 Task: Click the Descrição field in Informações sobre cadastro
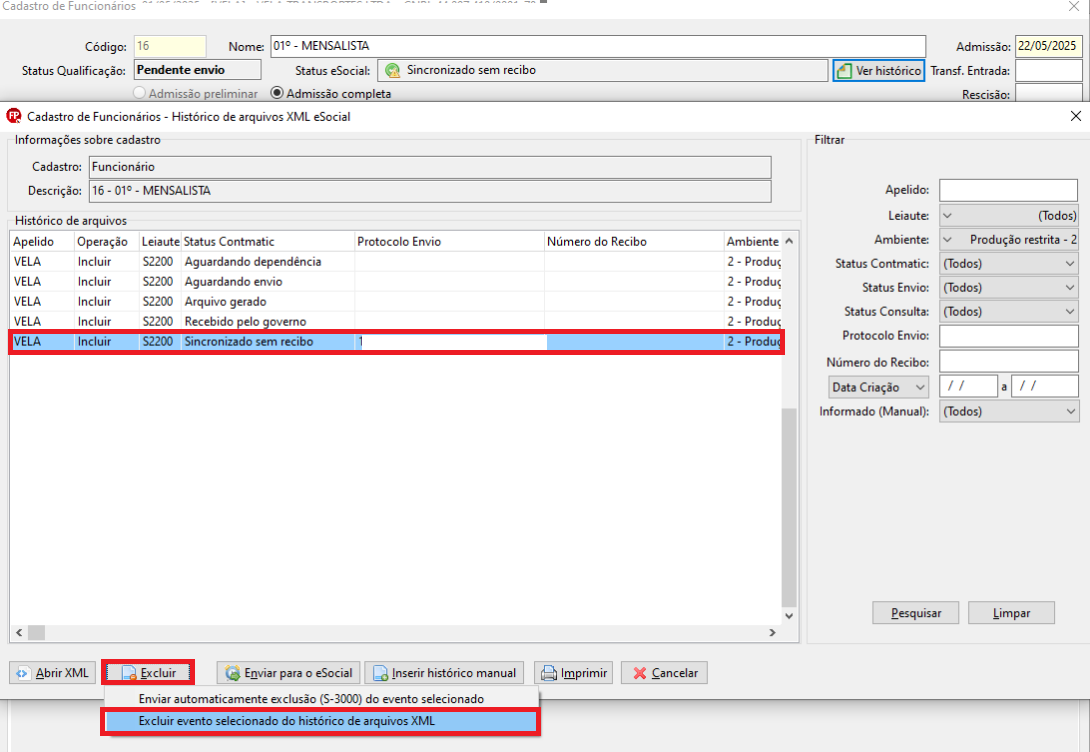tap(430, 190)
